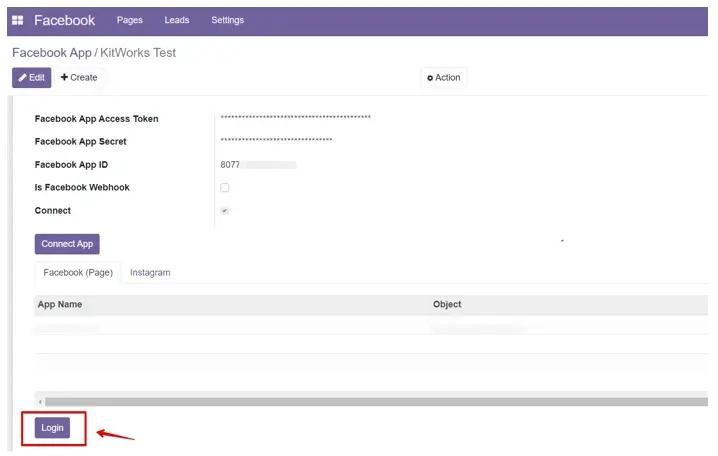Click the Facebook App ID label

pos(71,164)
